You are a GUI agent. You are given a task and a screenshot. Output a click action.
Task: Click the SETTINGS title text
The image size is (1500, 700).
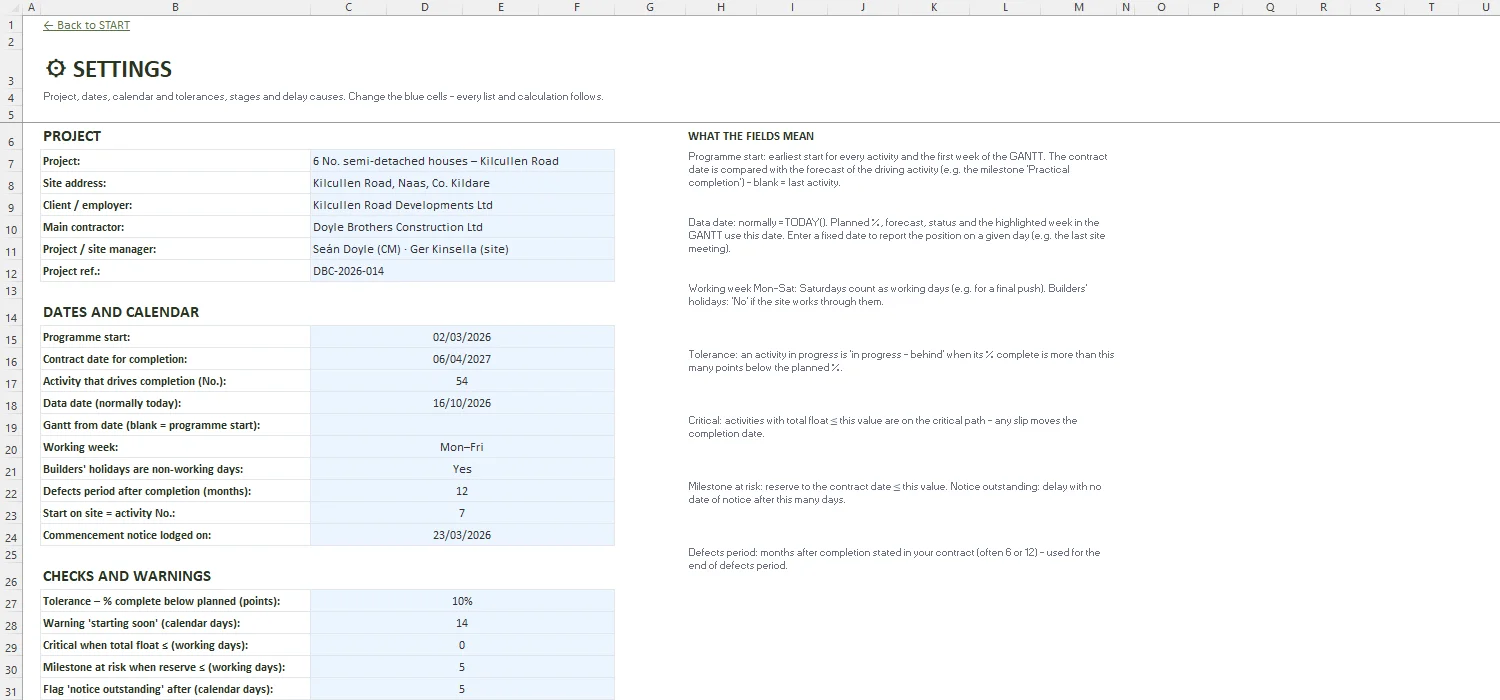click(x=122, y=69)
